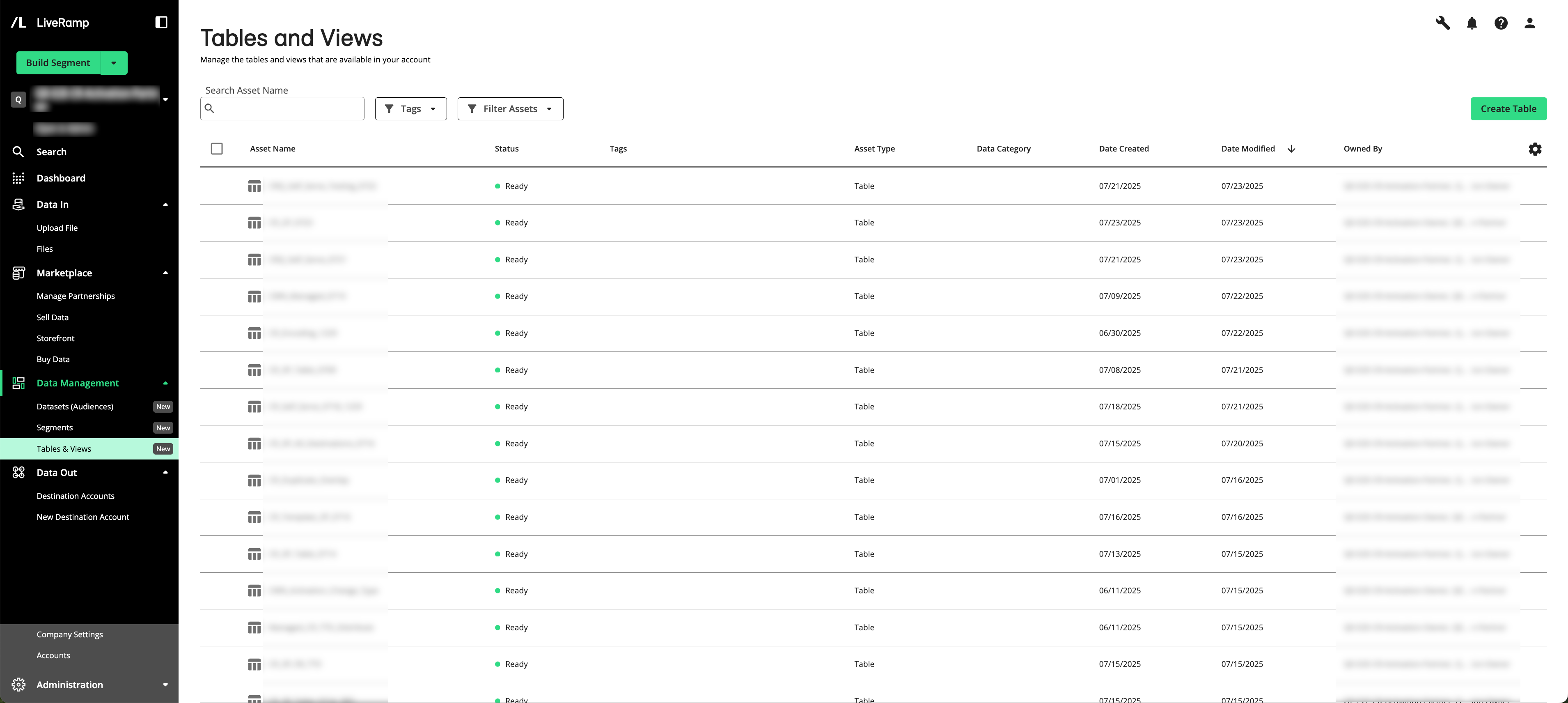
Task: Open Files in sidebar
Action: [x=44, y=248]
